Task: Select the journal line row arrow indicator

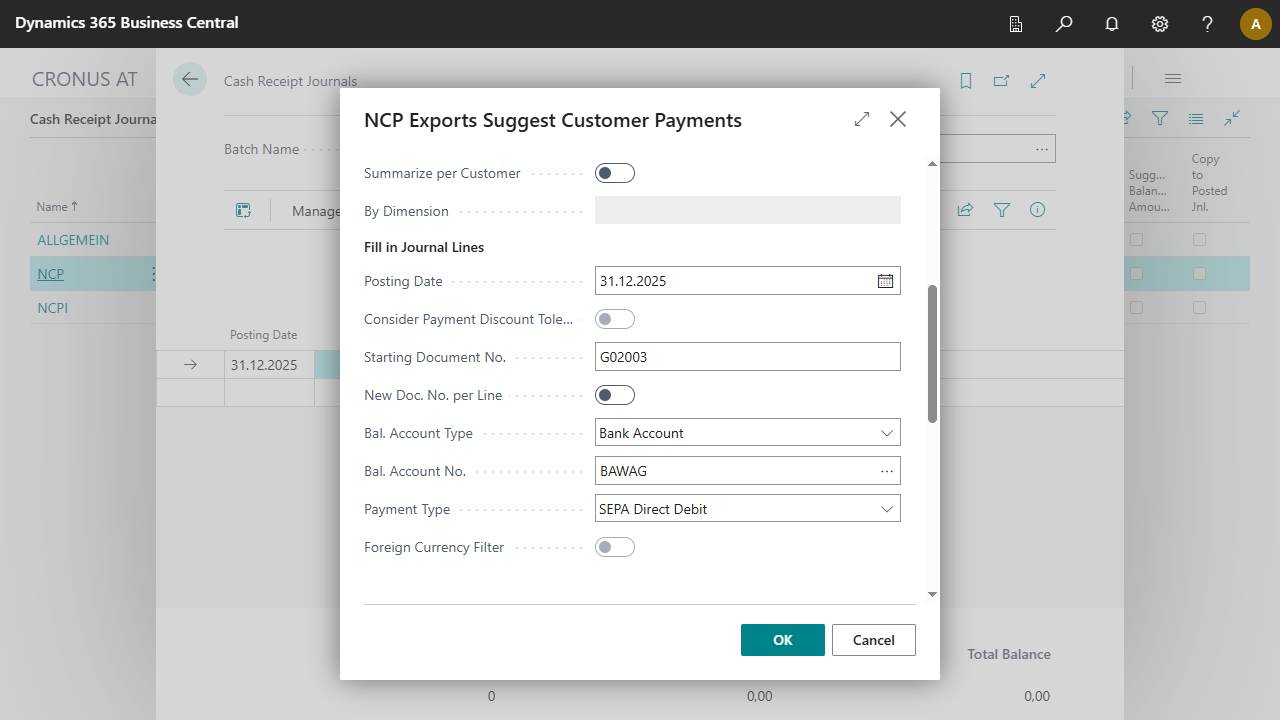Action: coord(191,365)
